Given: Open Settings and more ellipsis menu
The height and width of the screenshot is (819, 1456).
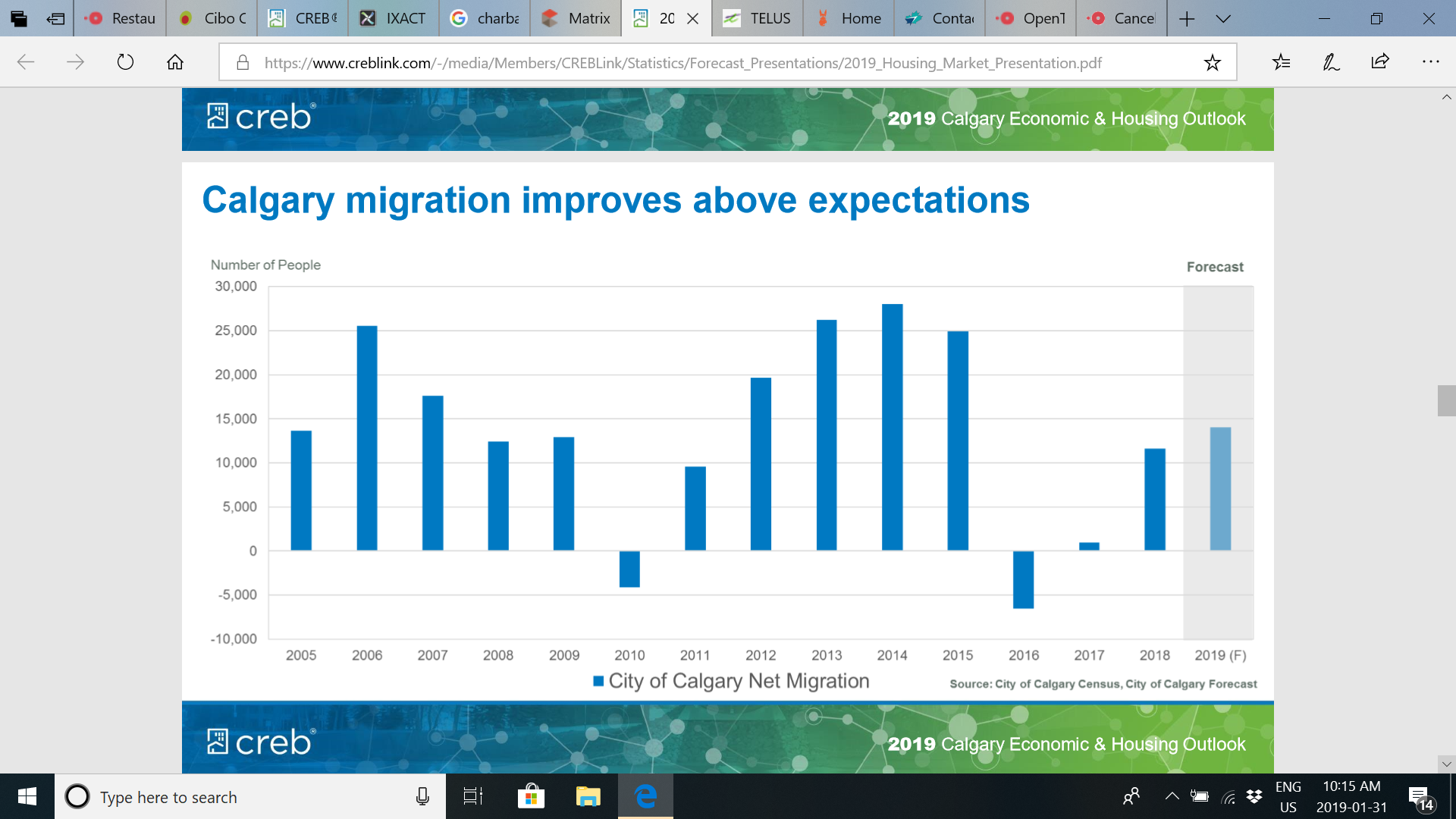Looking at the screenshot, I should (x=1430, y=62).
